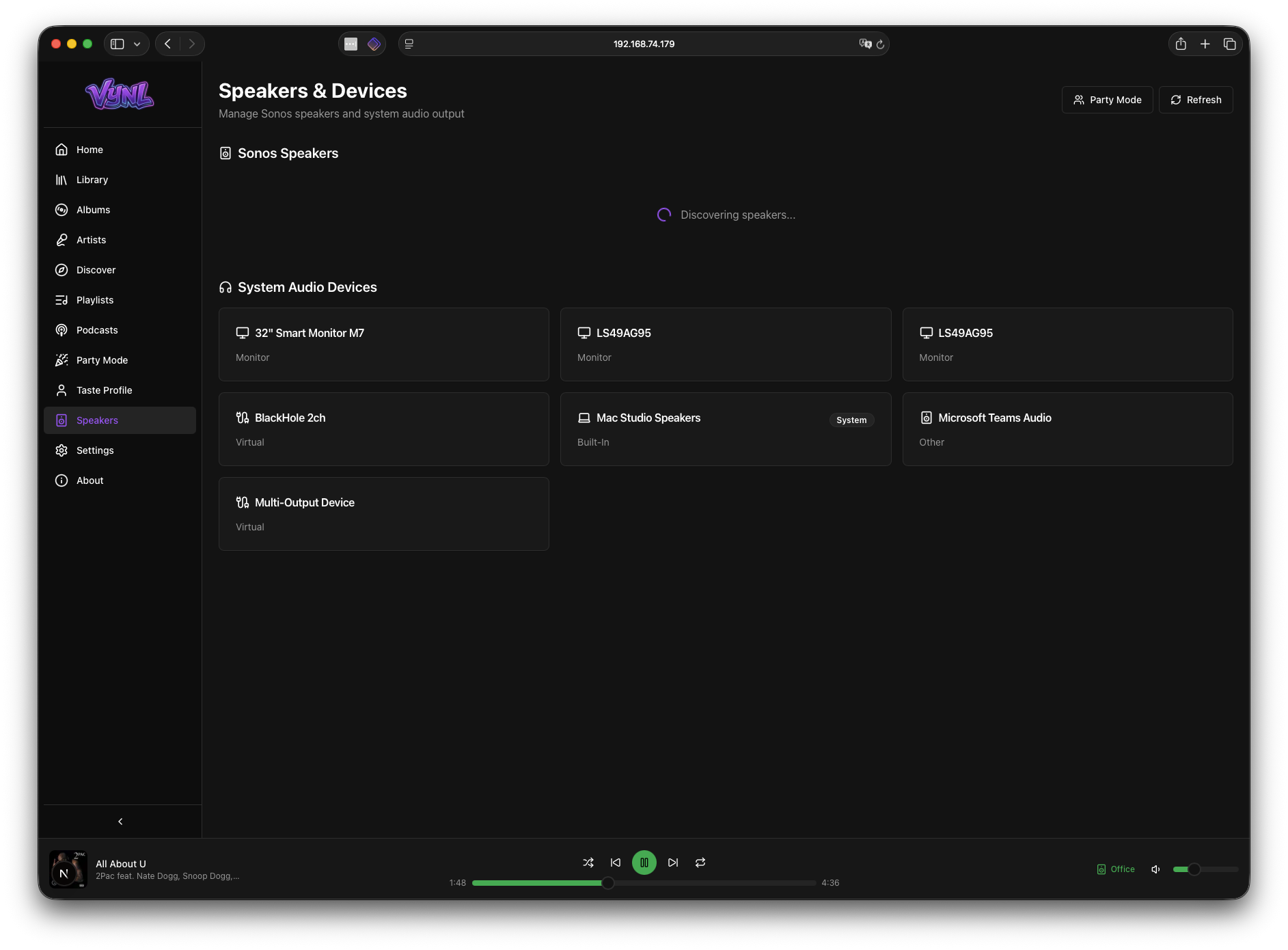Go to the previous track
Viewport: 1288px width, 950px height.
tap(616, 863)
